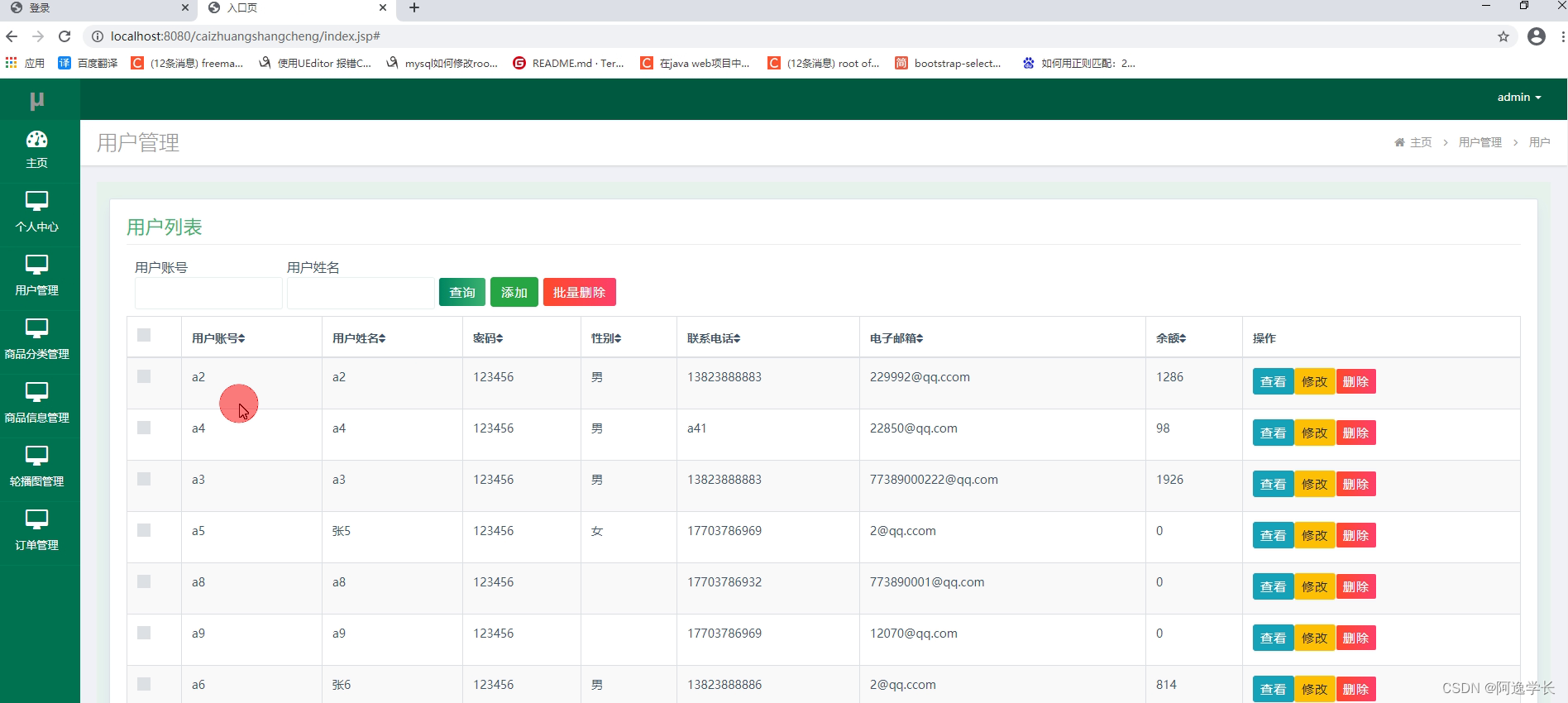
Task: Check the row checkbox for user a3
Action: (144, 479)
